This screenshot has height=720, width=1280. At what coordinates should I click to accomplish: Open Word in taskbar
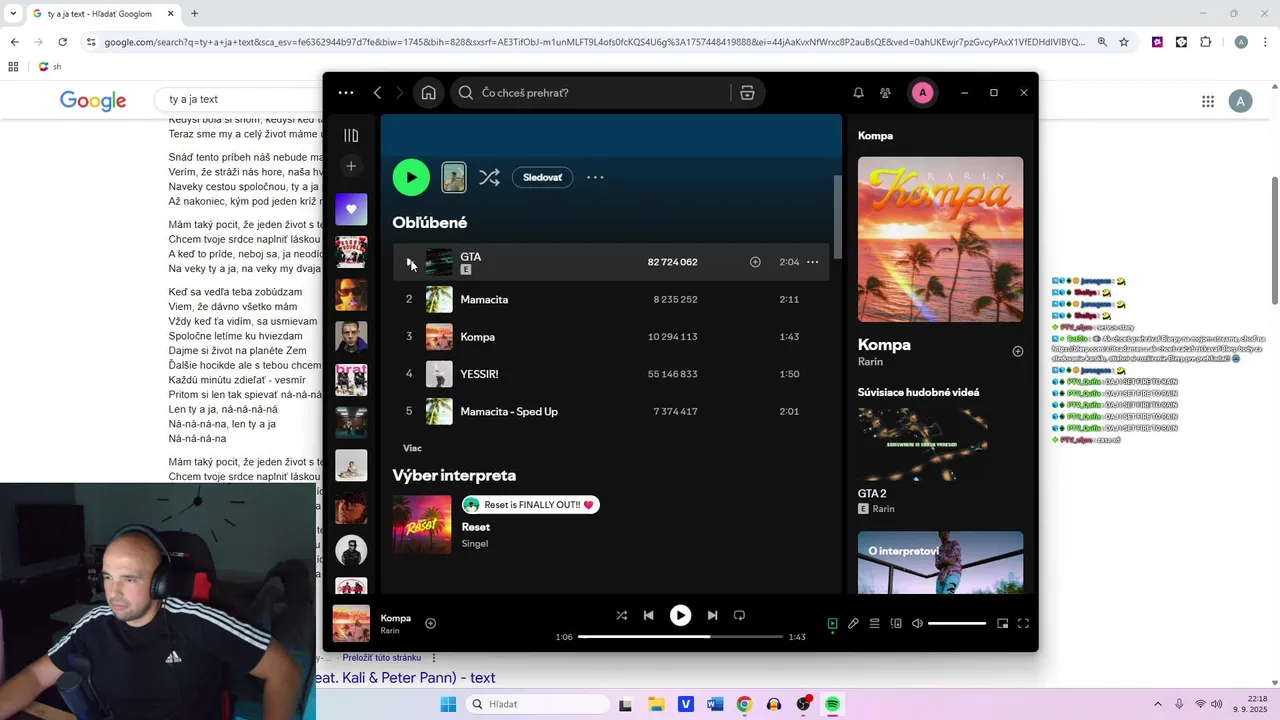tap(715, 704)
